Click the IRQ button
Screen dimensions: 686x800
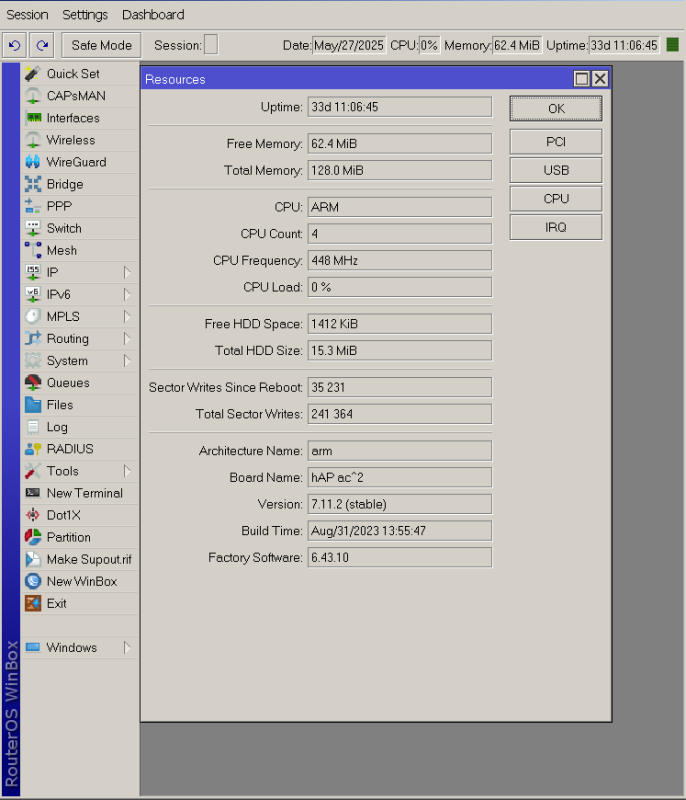coord(556,227)
